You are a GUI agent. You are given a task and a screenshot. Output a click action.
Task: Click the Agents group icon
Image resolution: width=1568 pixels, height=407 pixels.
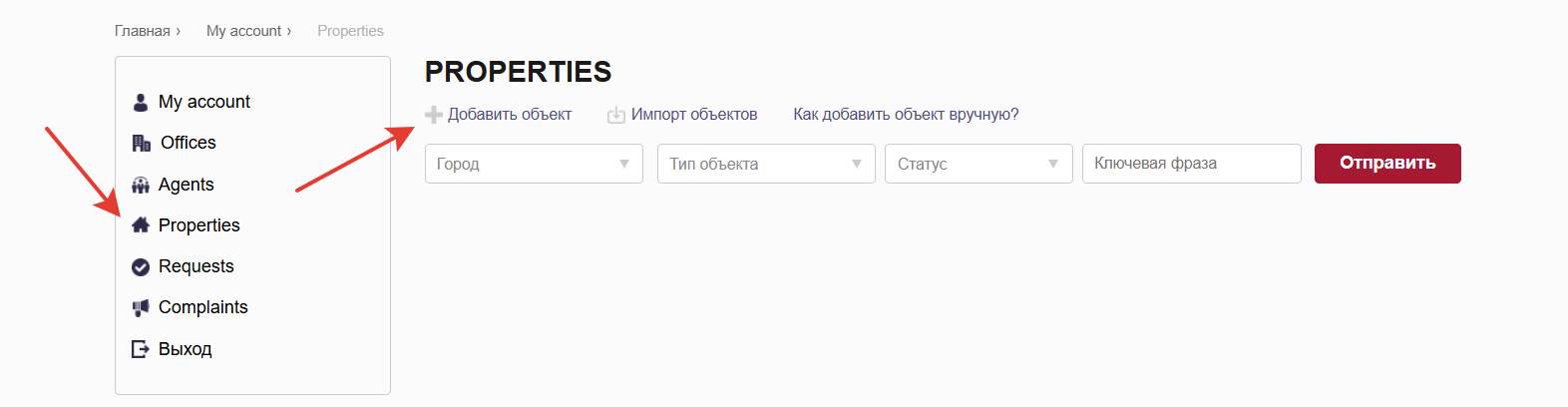click(141, 186)
